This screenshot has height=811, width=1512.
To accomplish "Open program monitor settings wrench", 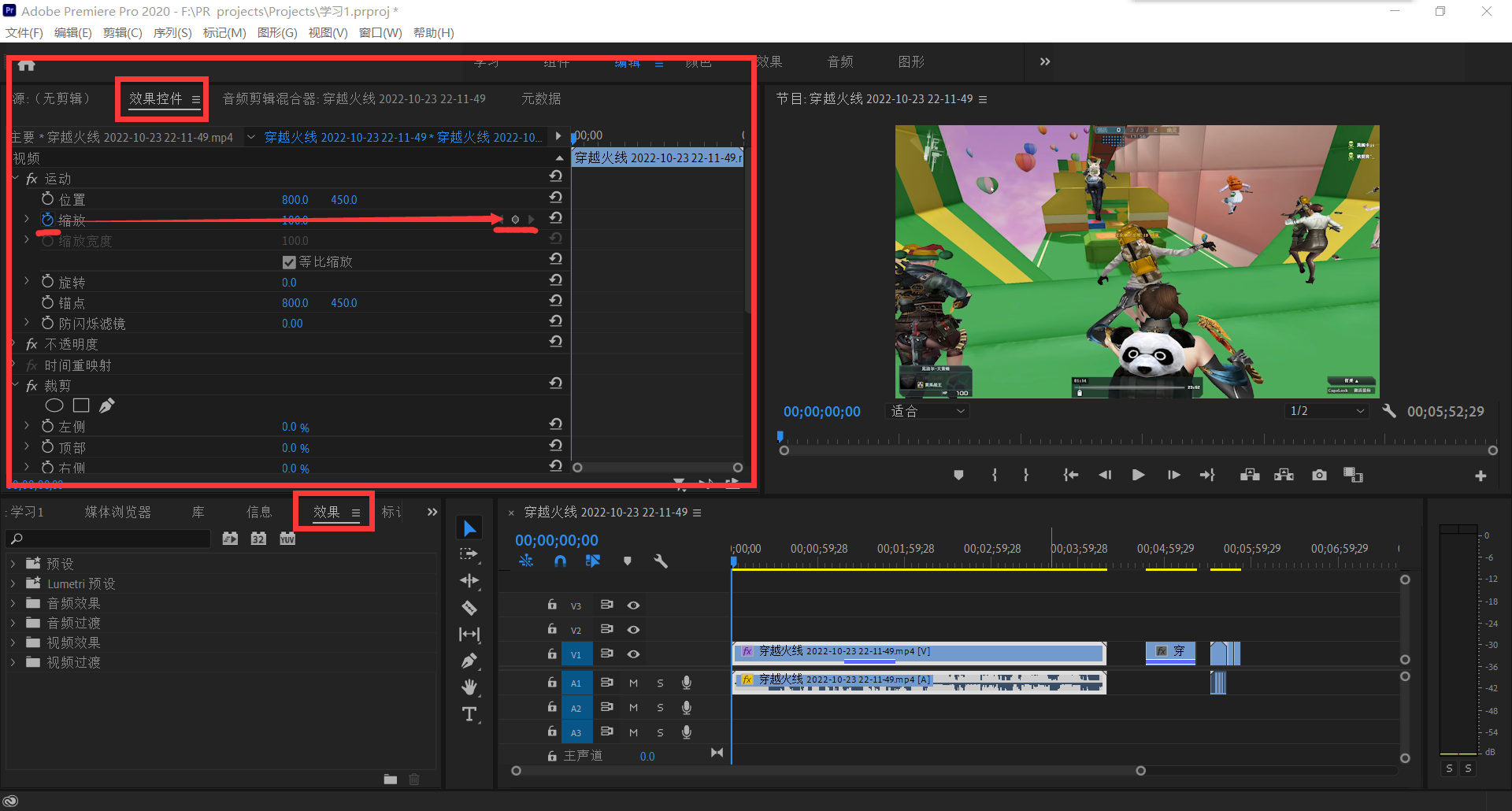I will [1389, 411].
